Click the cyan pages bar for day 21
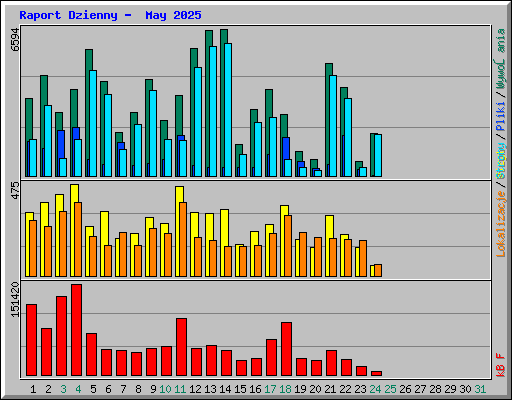The image size is (512, 400). point(333,126)
